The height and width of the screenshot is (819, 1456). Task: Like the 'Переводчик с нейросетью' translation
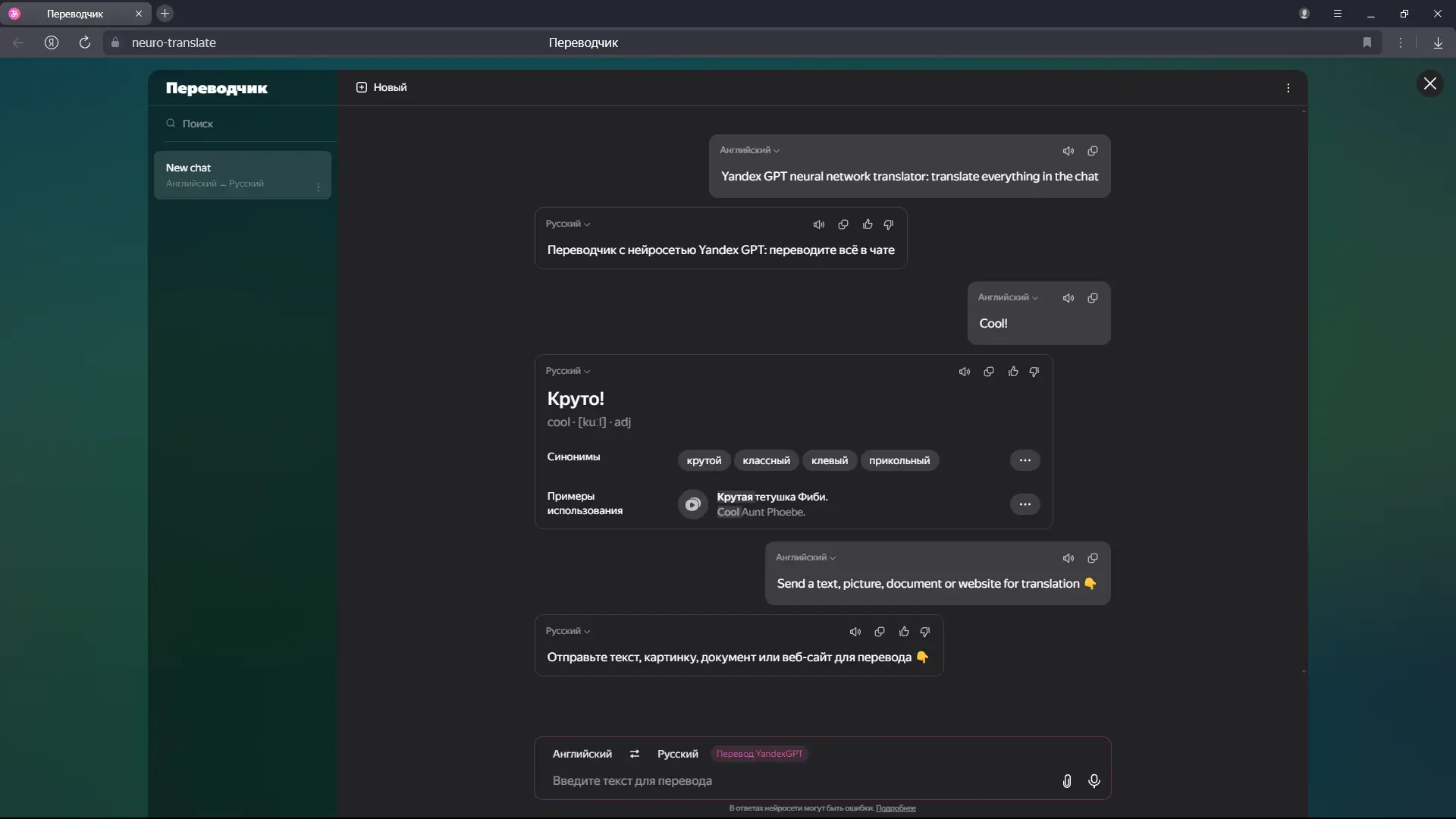click(x=867, y=224)
